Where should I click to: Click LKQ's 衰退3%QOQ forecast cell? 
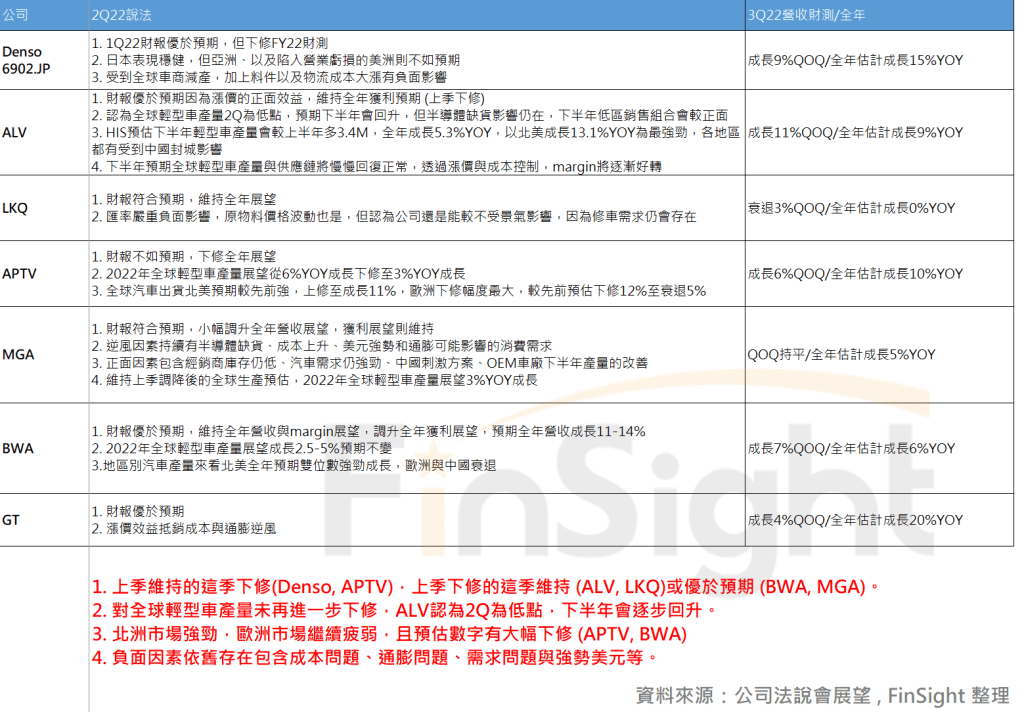click(851, 208)
